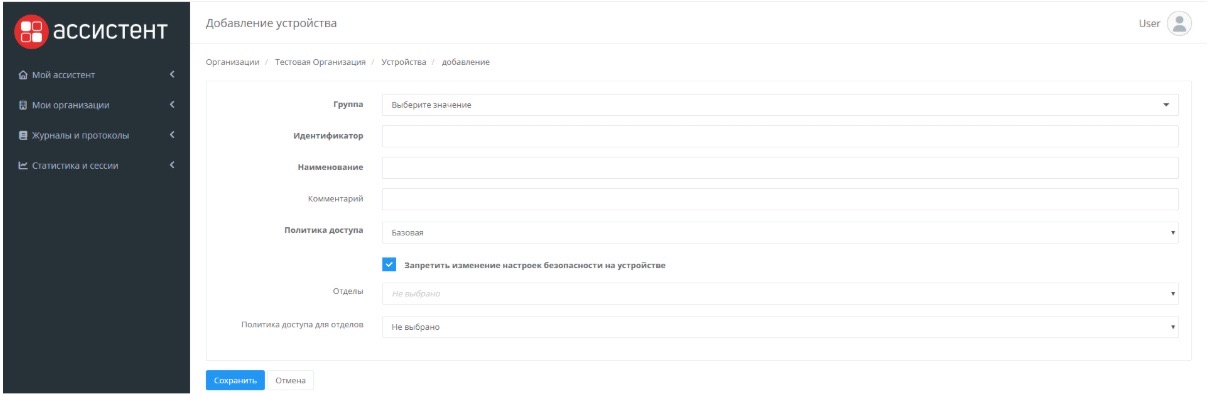Focus the Наименование input field
This screenshot has height=396, width=1208.
[x=780, y=168]
